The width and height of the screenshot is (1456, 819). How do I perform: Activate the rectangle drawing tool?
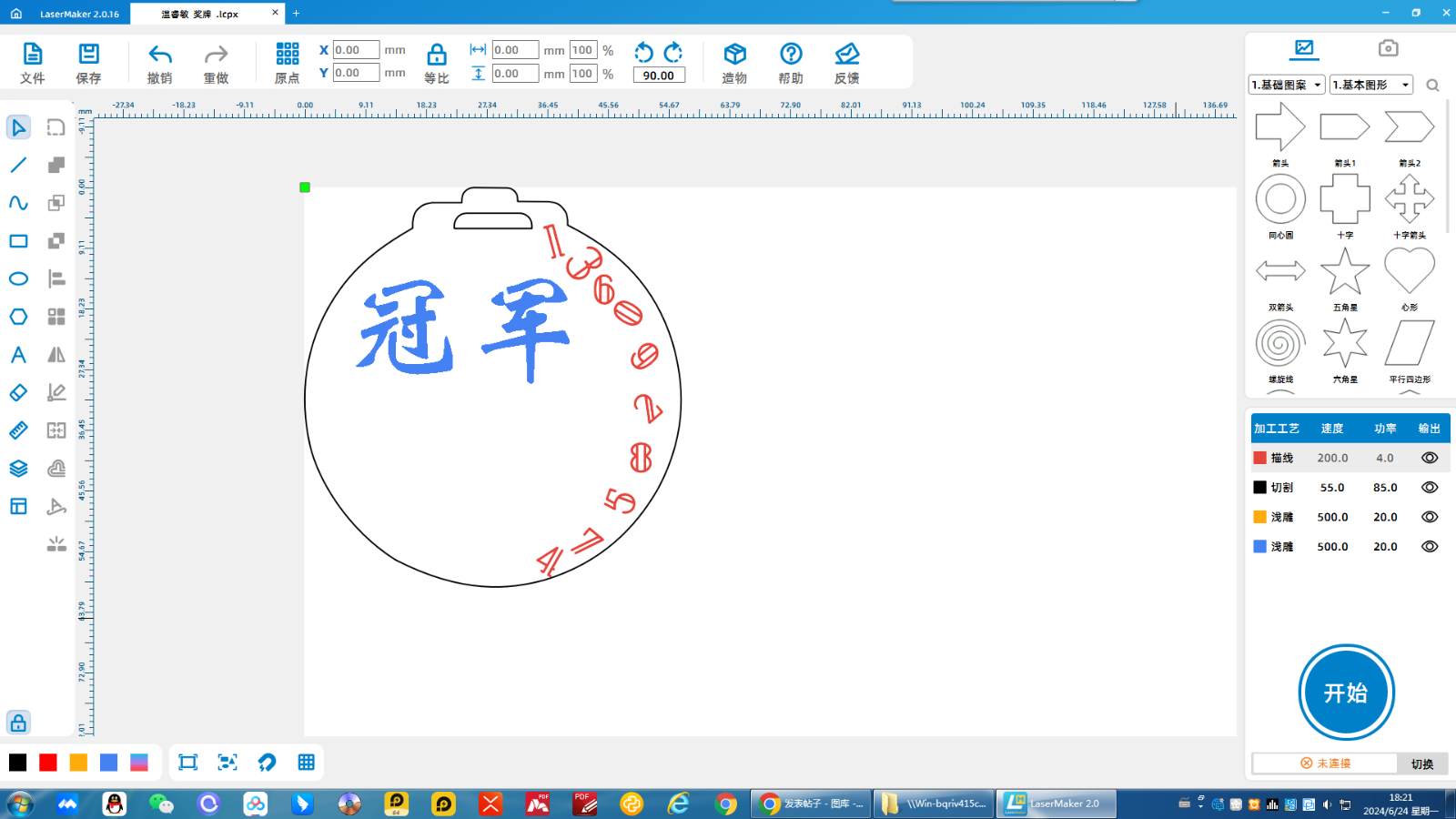pyautogui.click(x=18, y=240)
